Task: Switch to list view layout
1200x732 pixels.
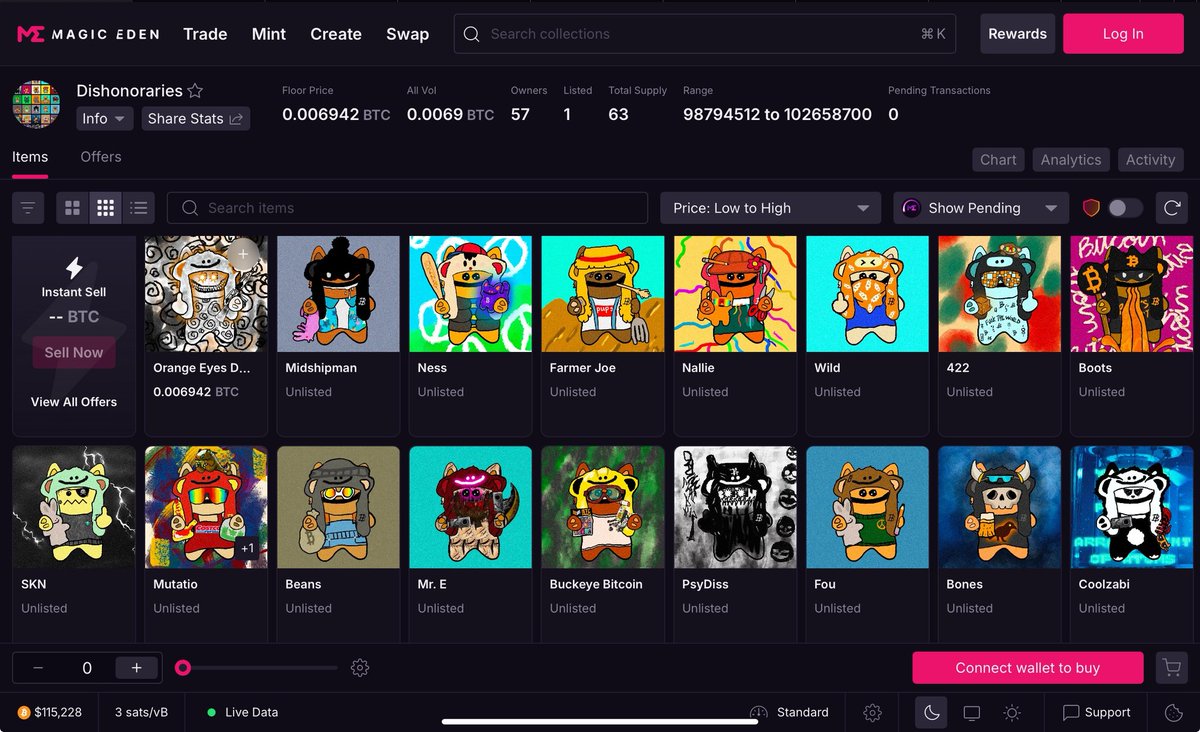Action: pos(139,207)
